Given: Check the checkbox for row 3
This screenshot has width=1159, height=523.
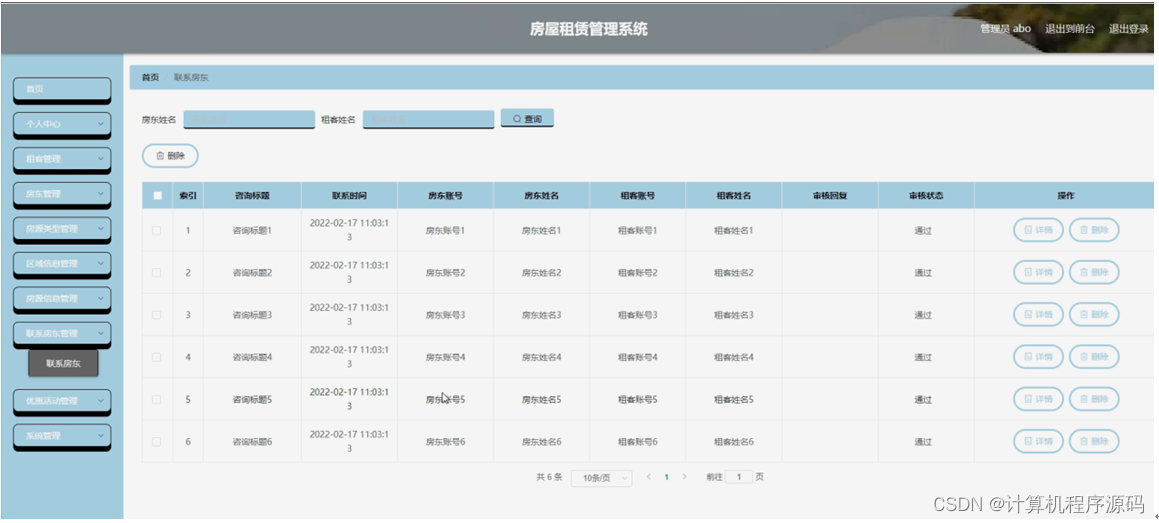Looking at the screenshot, I should pos(157,315).
